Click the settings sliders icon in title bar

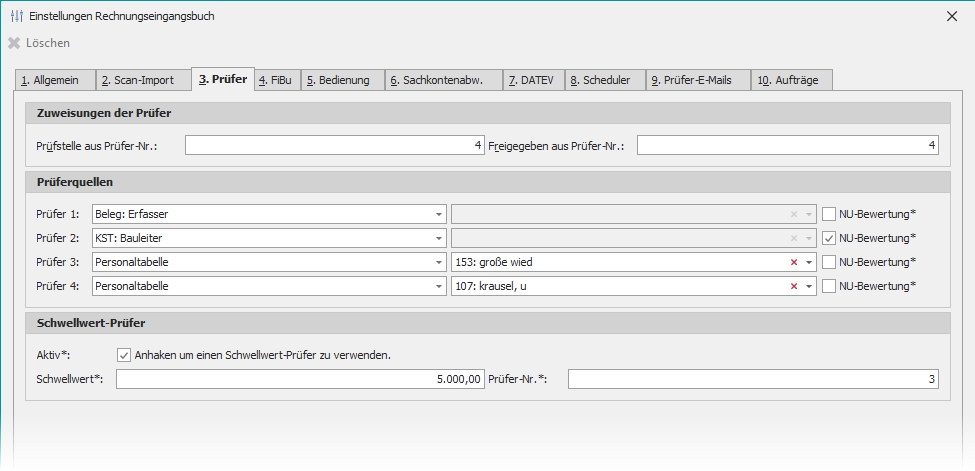tap(15, 16)
